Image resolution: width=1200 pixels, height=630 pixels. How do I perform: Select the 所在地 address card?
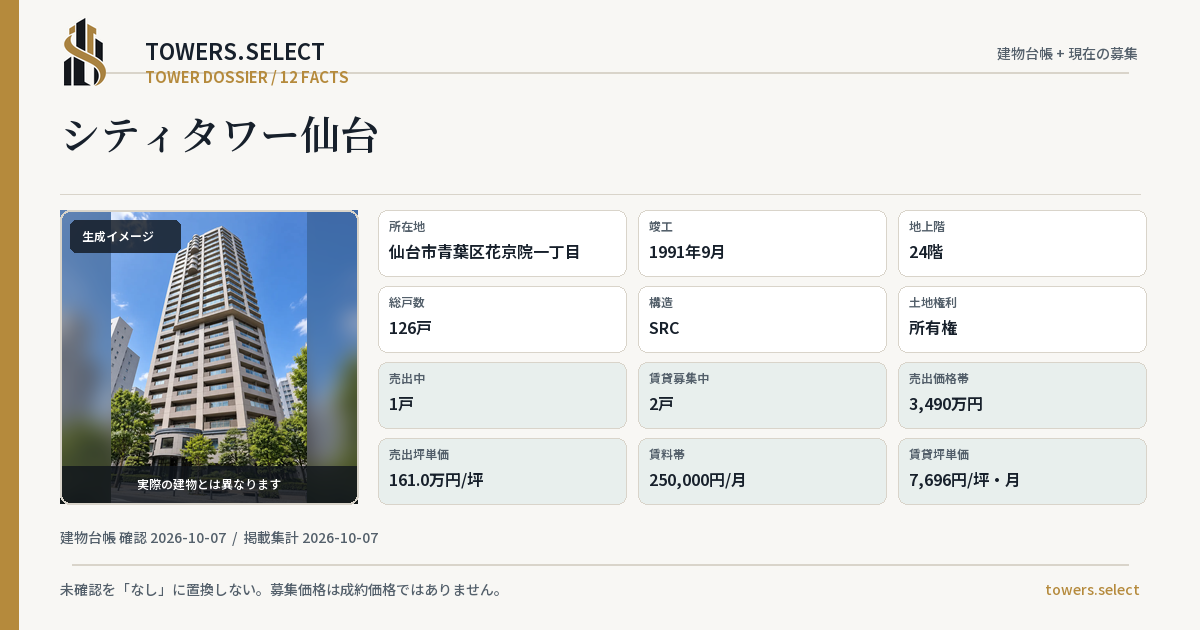pyautogui.click(x=502, y=243)
